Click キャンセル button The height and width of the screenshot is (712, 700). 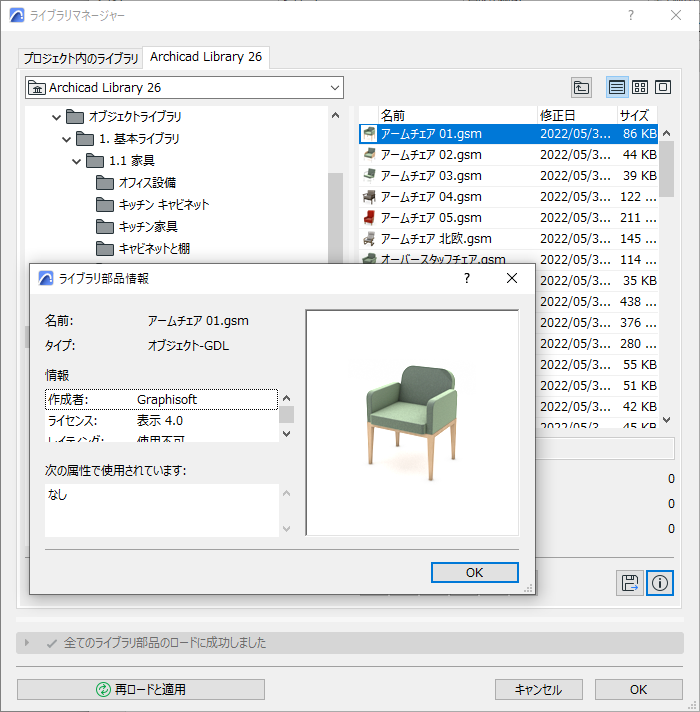click(x=539, y=689)
